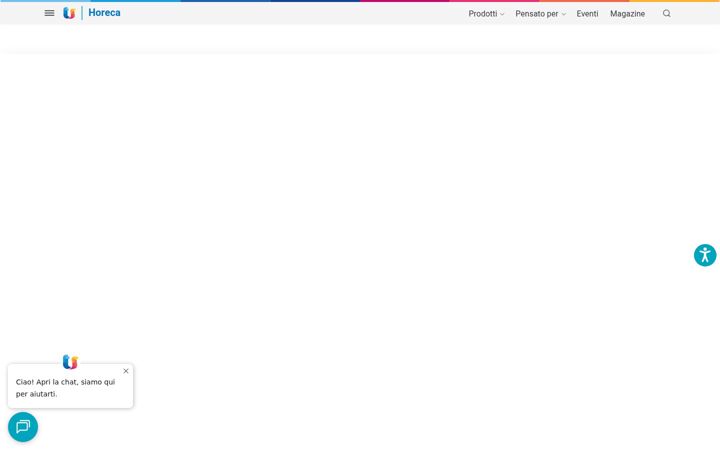Click the U logo above chat popup
Viewport: 720px width, 450px height.
click(x=70, y=362)
